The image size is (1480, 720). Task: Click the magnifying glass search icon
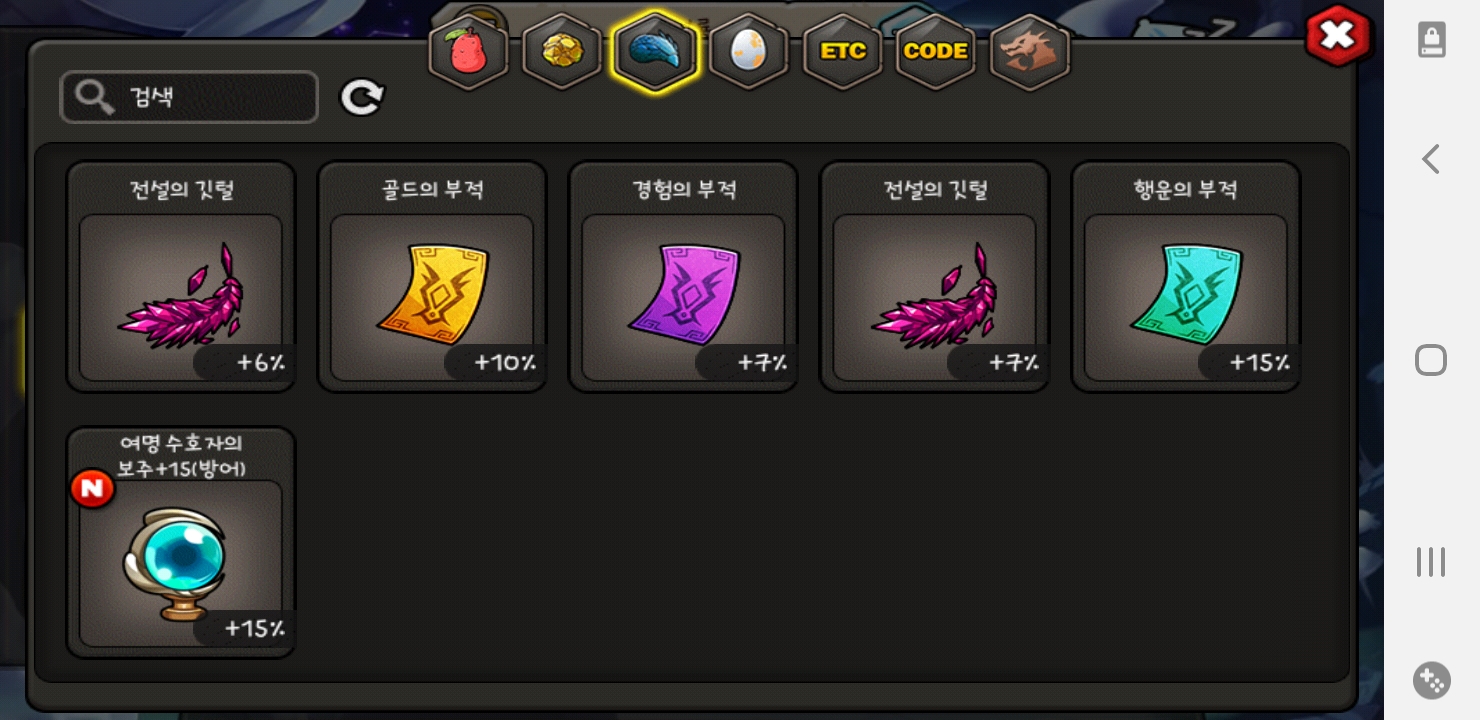point(94,97)
